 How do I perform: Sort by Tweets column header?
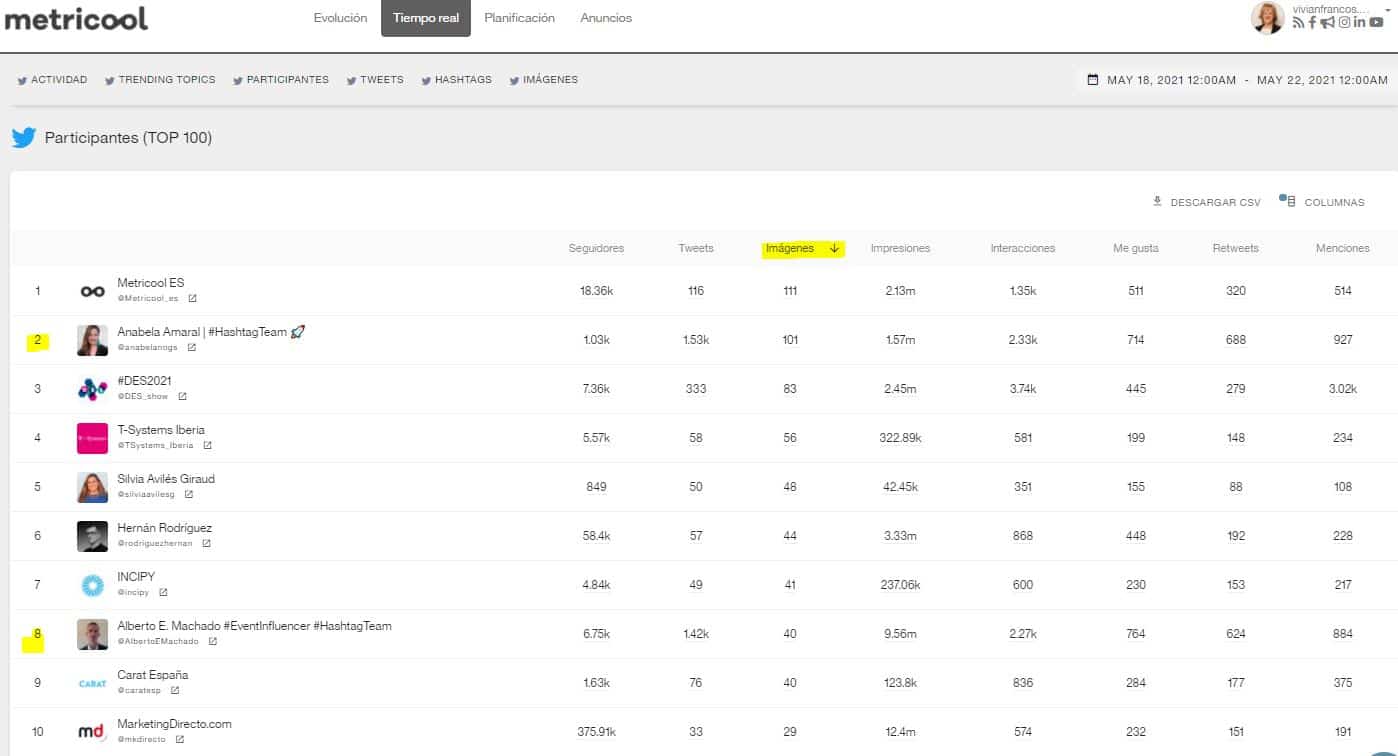click(696, 248)
